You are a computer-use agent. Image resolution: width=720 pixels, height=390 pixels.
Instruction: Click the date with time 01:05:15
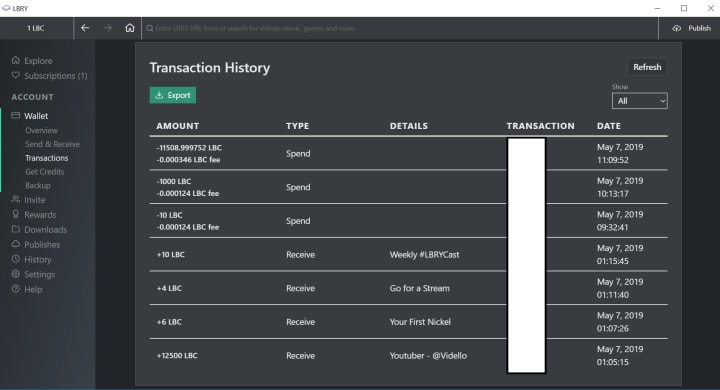coord(620,356)
